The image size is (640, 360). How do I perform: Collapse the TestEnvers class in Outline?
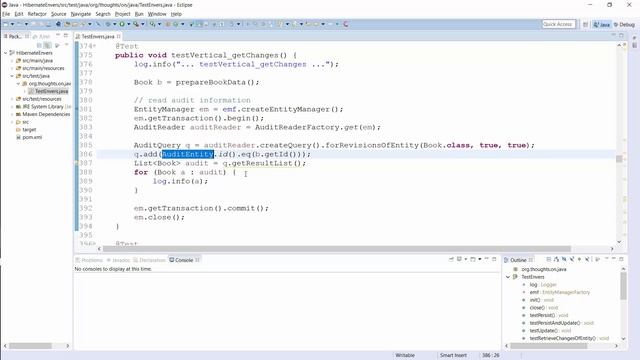tap(508, 277)
